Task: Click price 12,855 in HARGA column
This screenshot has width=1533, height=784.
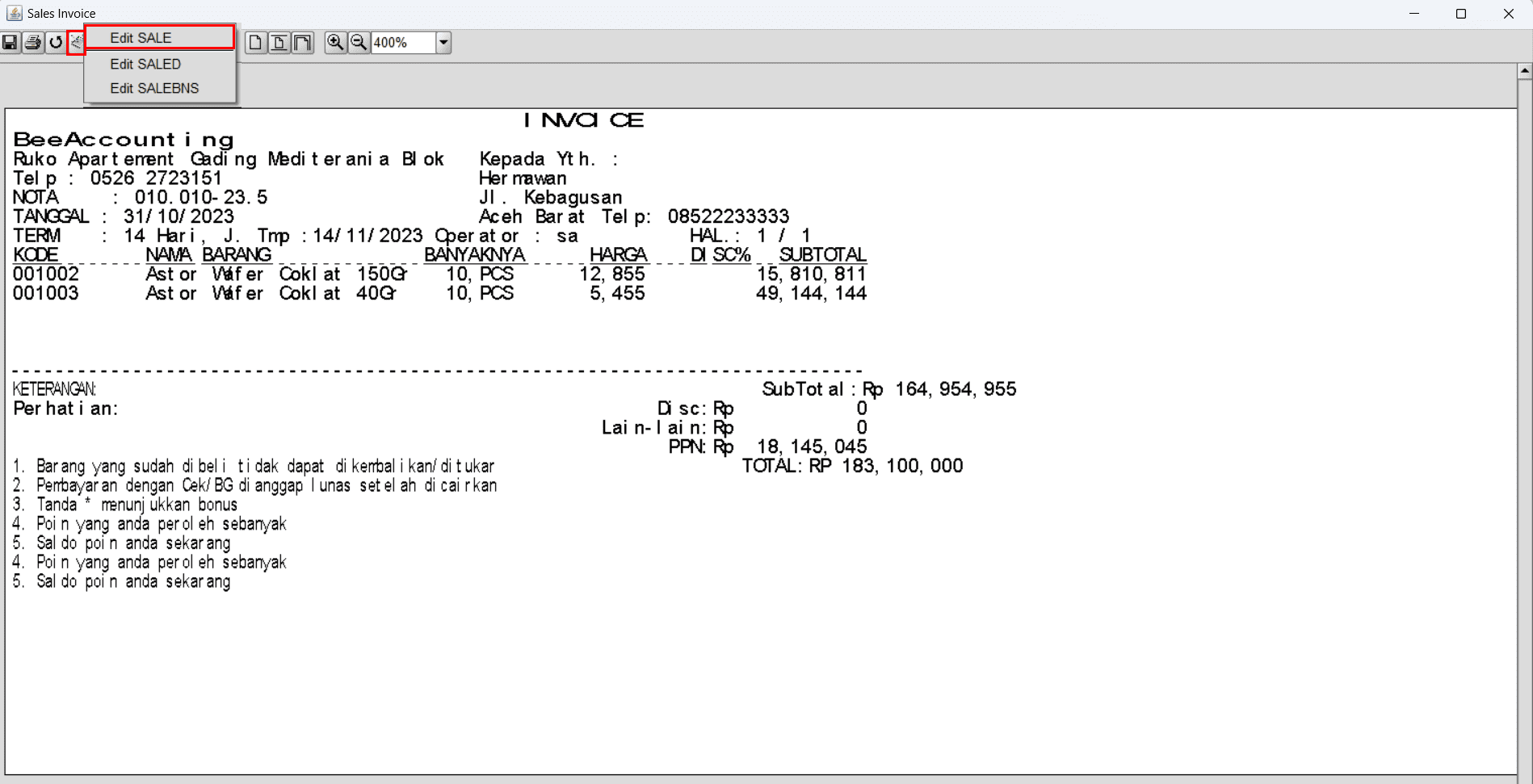Action: [611, 275]
